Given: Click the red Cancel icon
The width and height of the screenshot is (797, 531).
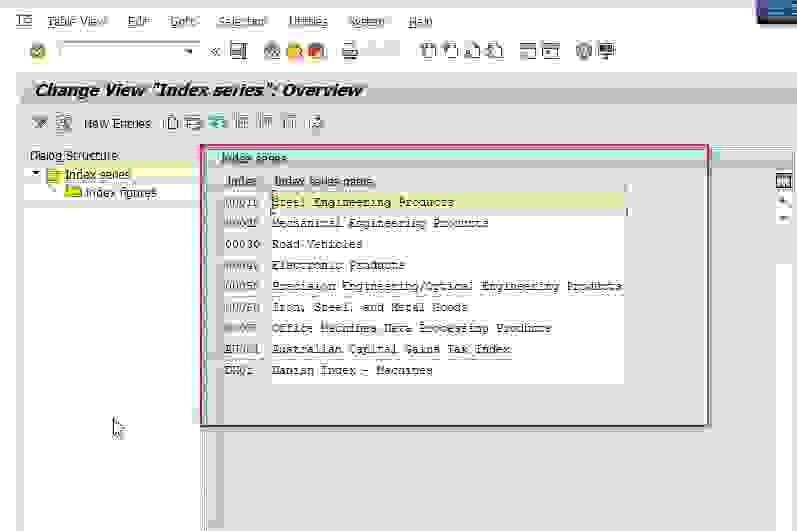Looking at the screenshot, I should pyautogui.click(x=316, y=51).
